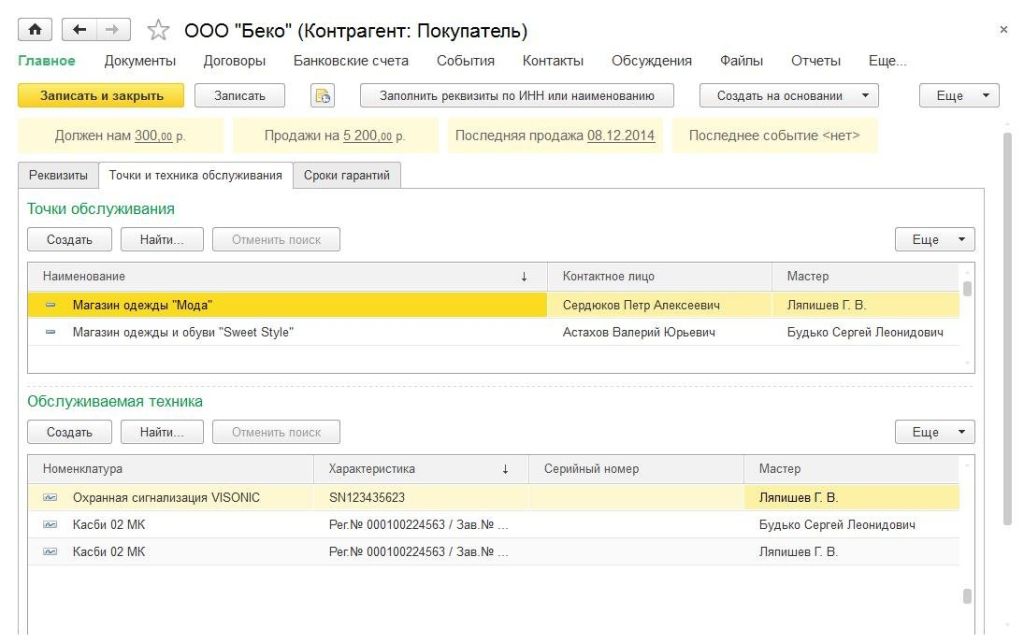The image size is (1024, 643).
Task: Click the Номенклатура column header
Action: pos(170,469)
